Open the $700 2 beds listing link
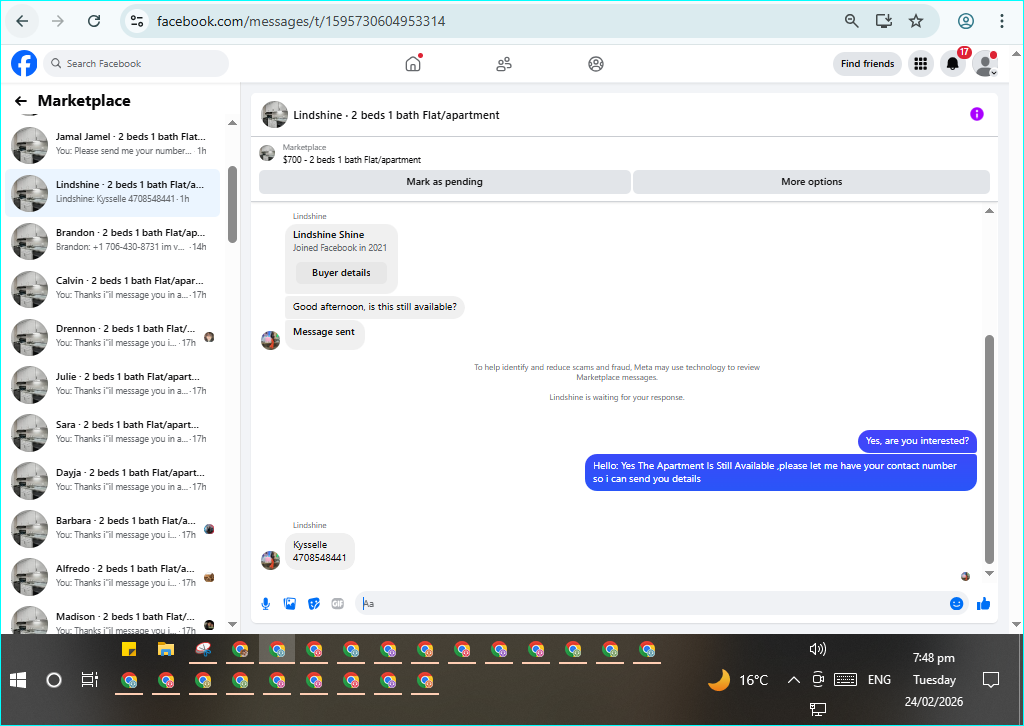Screen dimensions: 1024x726 351,159
